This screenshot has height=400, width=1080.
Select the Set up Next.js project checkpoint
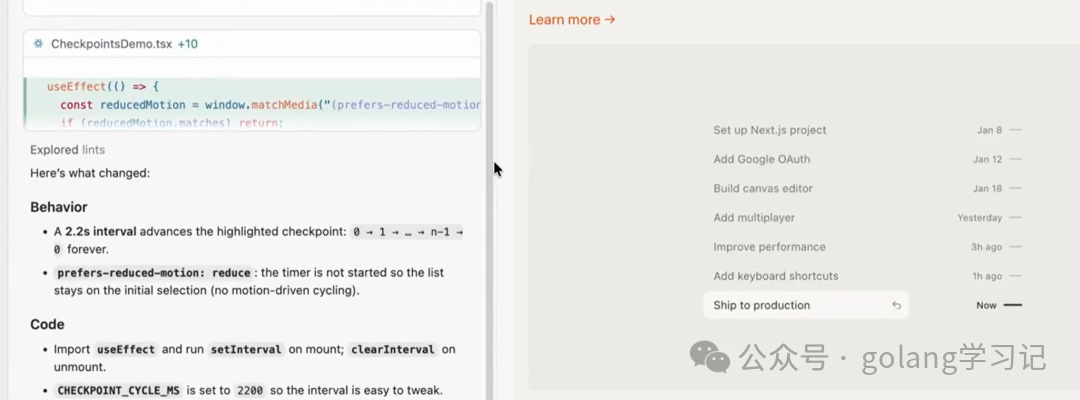click(x=769, y=129)
